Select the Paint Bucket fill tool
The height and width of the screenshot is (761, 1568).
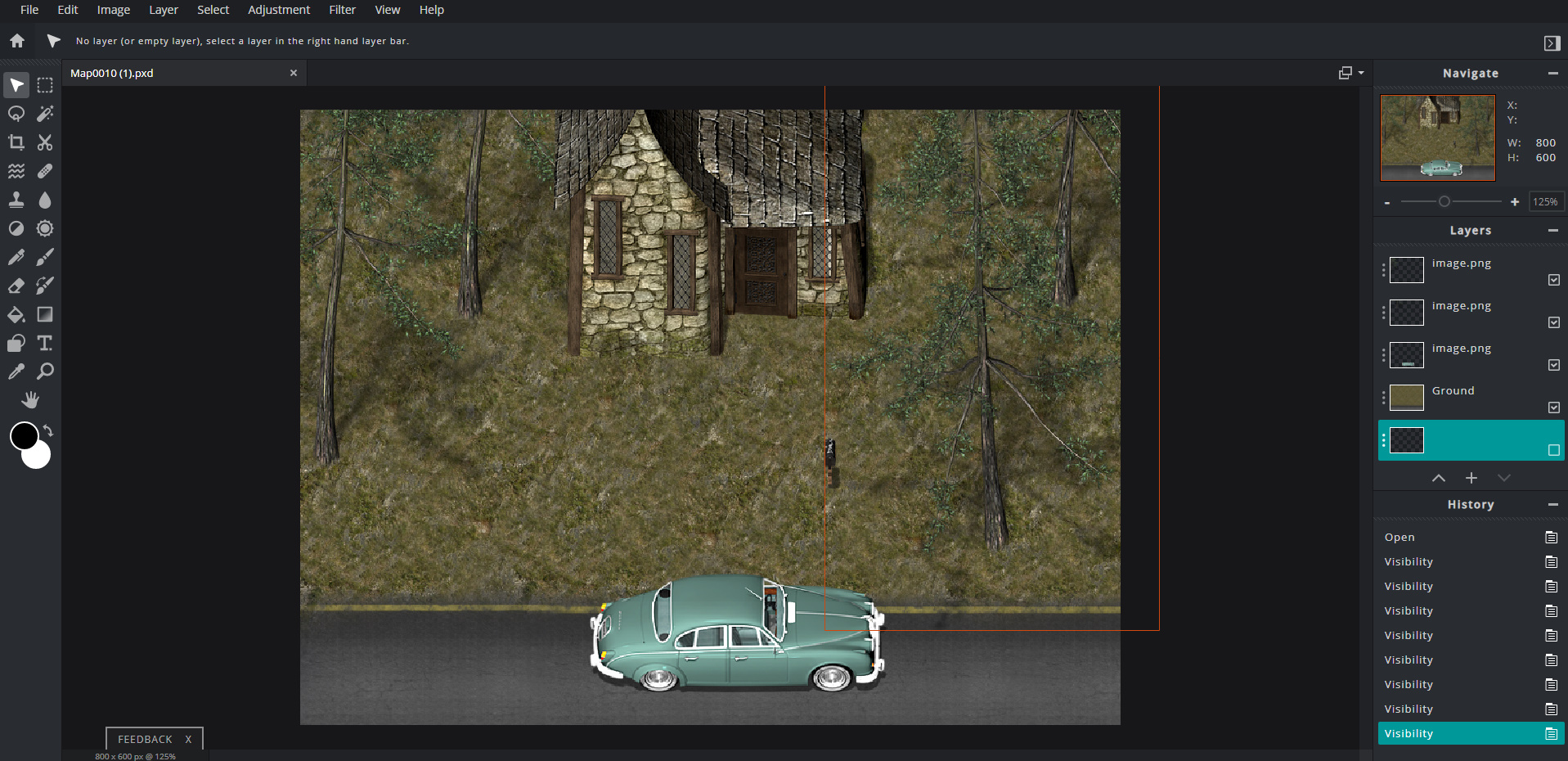(x=16, y=314)
